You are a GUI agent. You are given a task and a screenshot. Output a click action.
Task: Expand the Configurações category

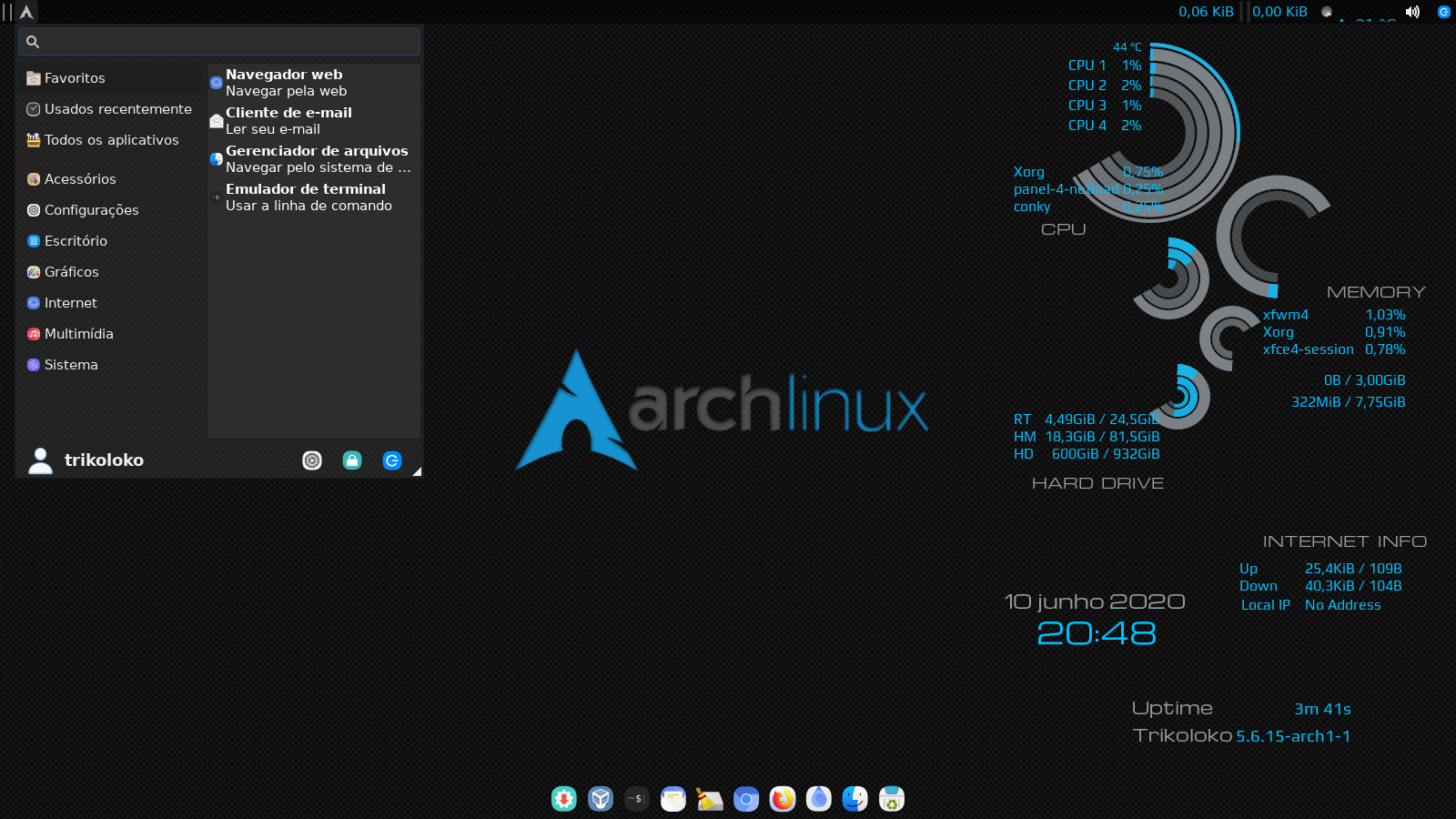coord(91,210)
